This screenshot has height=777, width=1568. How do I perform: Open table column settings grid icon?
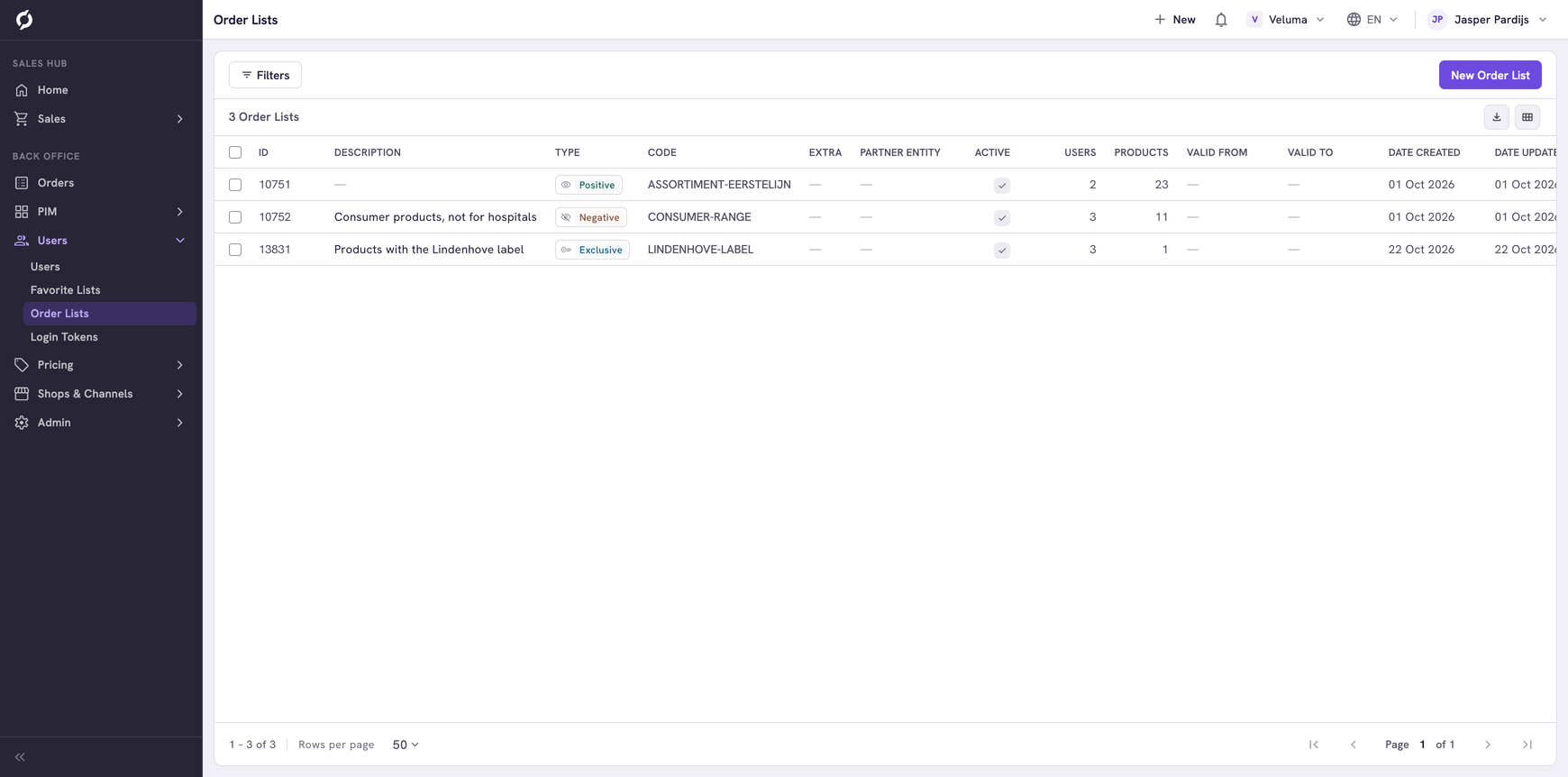(x=1527, y=117)
